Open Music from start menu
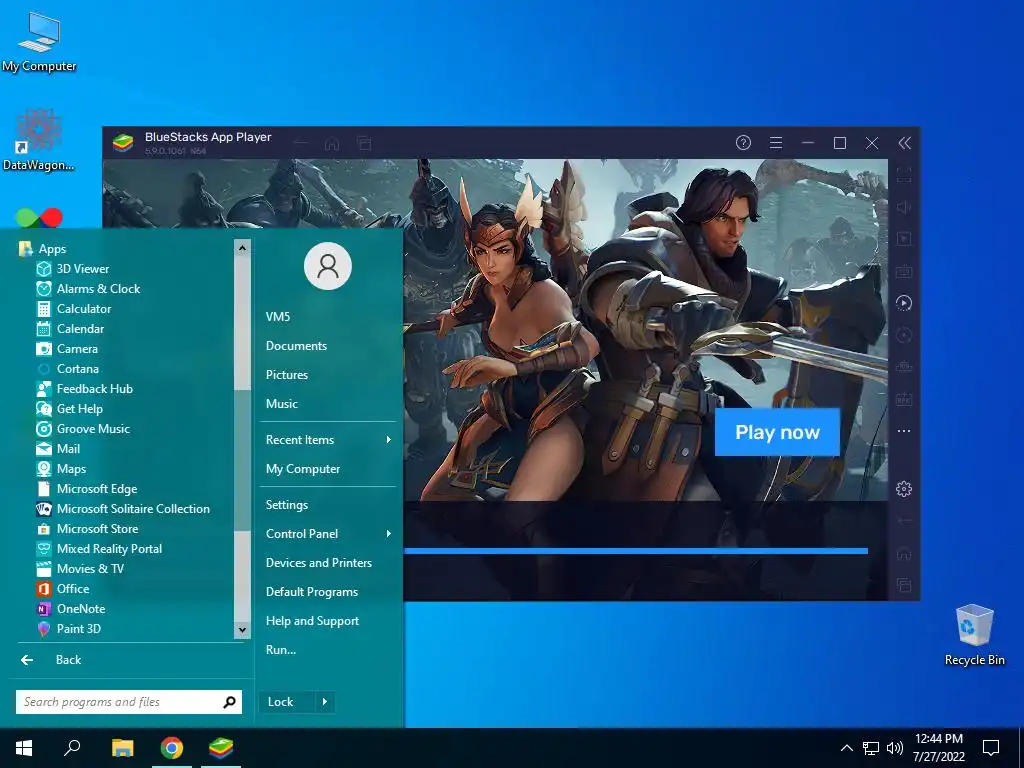 coord(281,404)
